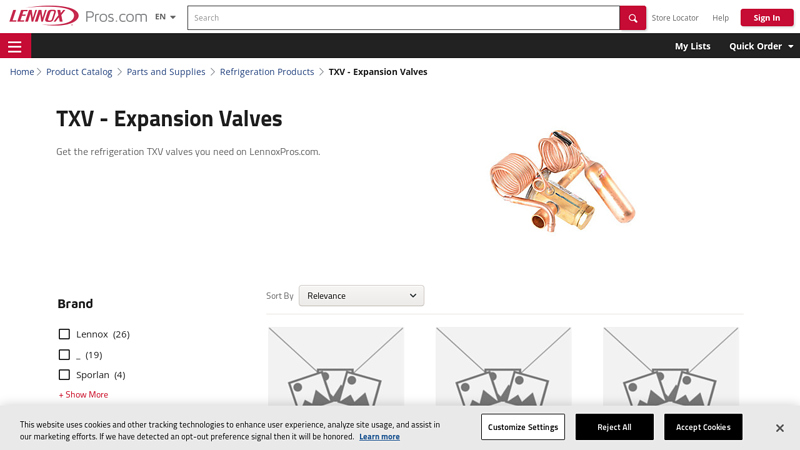Click Accept Cookies button
The height and width of the screenshot is (450, 800).
click(703, 427)
